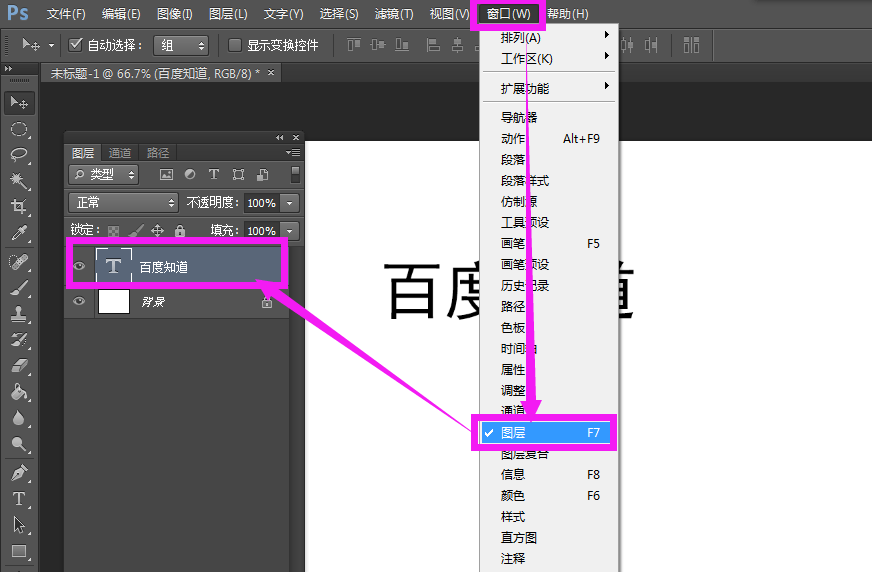Select the Pen tool
Viewport: 872px width, 572px height.
[x=19, y=473]
